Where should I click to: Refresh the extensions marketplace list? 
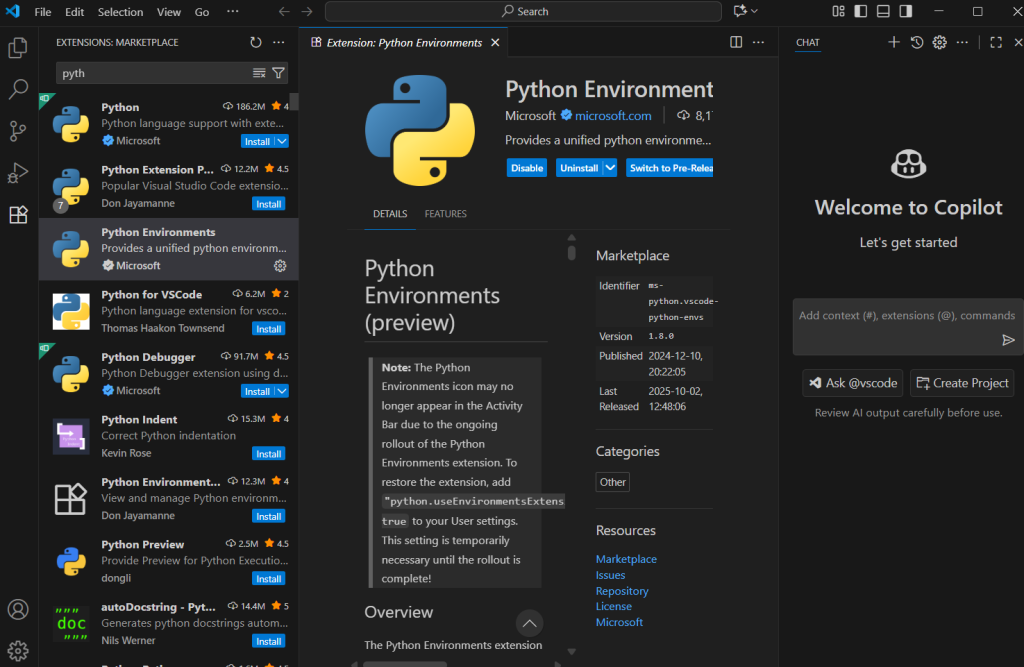[256, 43]
